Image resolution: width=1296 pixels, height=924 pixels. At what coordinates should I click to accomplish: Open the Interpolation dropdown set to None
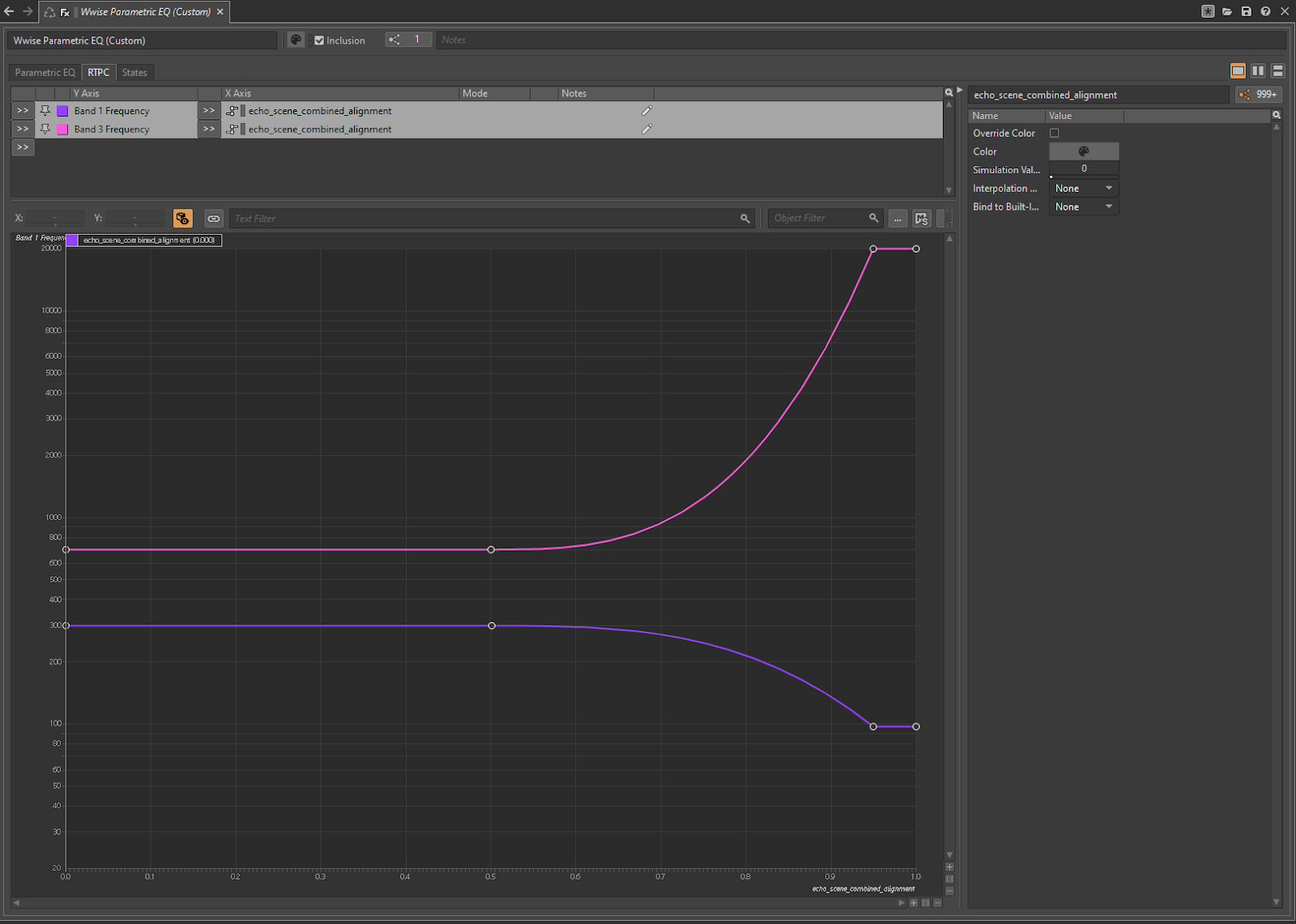click(1083, 187)
